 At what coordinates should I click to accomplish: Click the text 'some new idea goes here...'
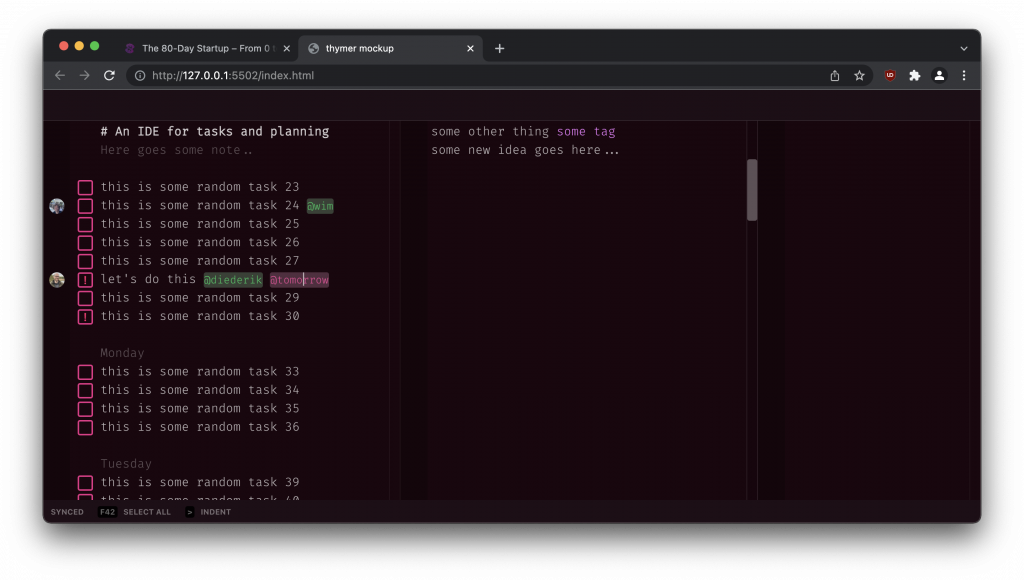click(525, 150)
